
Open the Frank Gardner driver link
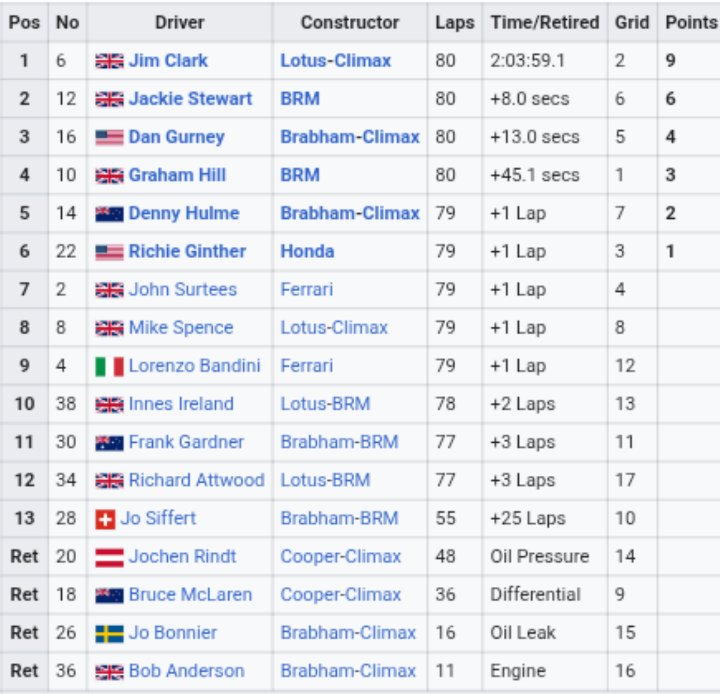point(186,442)
